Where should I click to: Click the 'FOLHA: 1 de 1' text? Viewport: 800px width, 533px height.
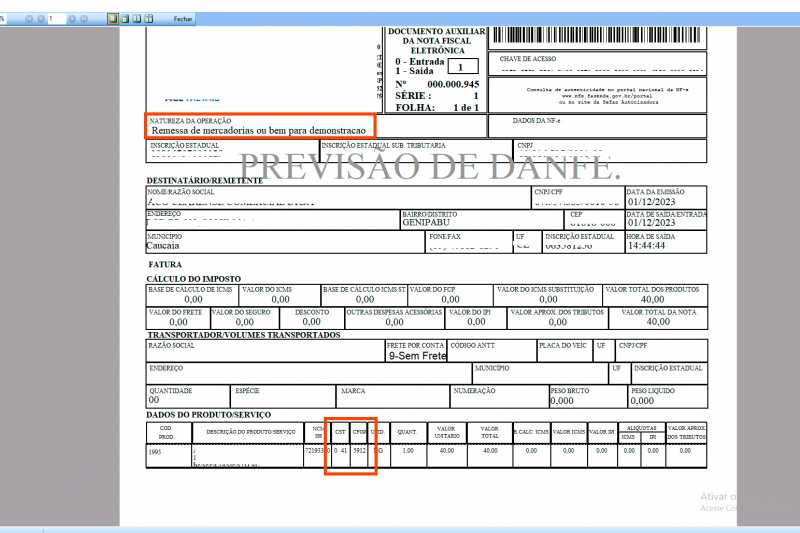click(437, 108)
